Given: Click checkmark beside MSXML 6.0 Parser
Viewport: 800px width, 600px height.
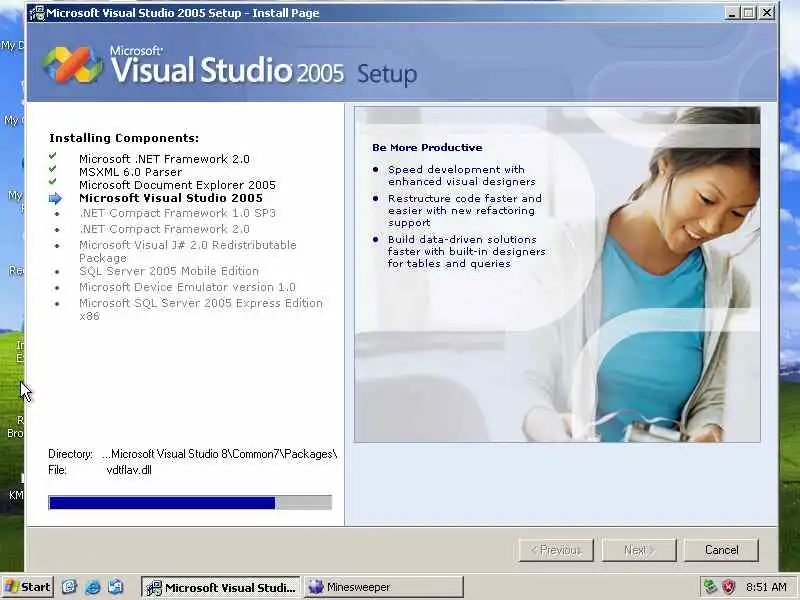Looking at the screenshot, I should (53, 168).
